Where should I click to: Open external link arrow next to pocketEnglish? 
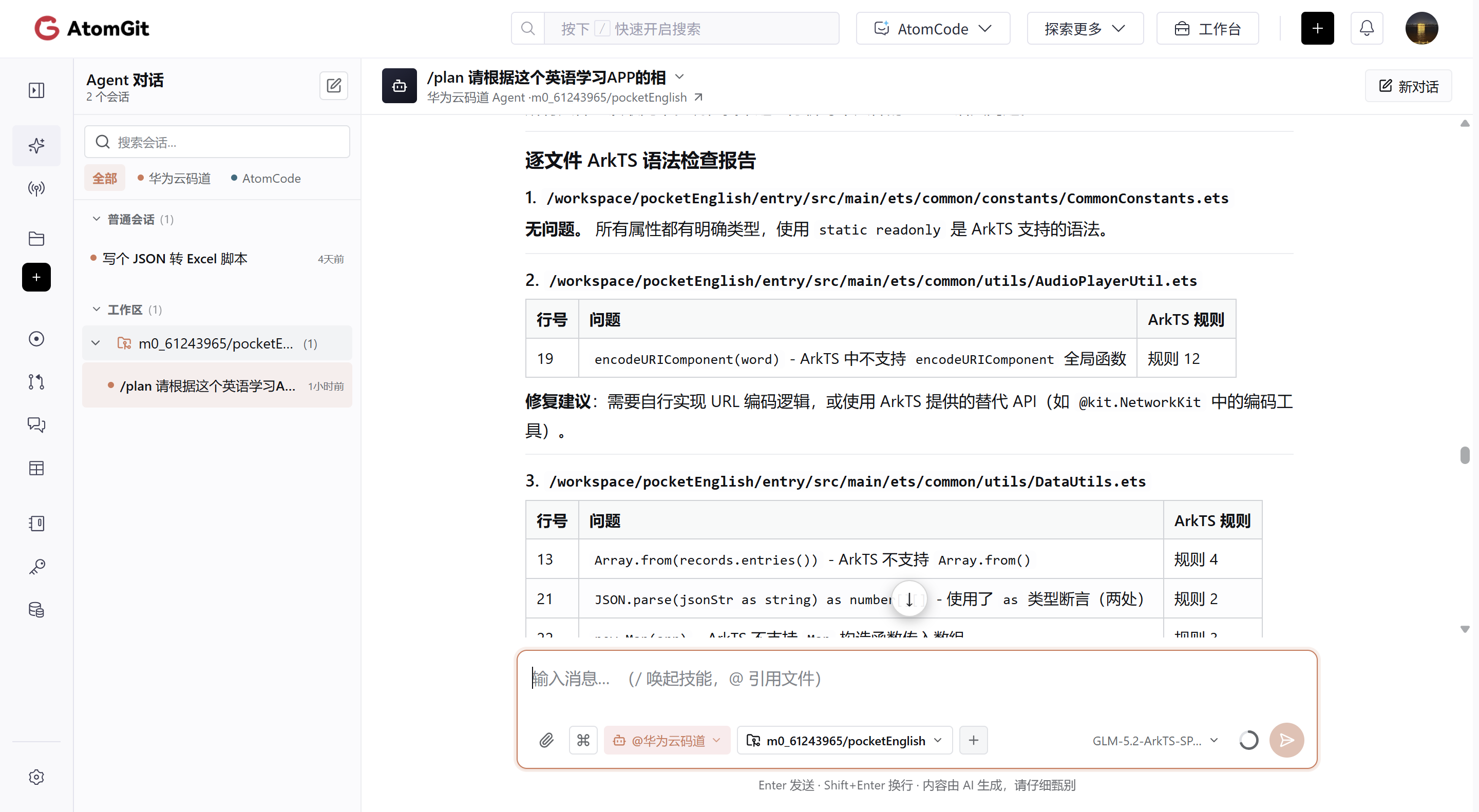(698, 97)
